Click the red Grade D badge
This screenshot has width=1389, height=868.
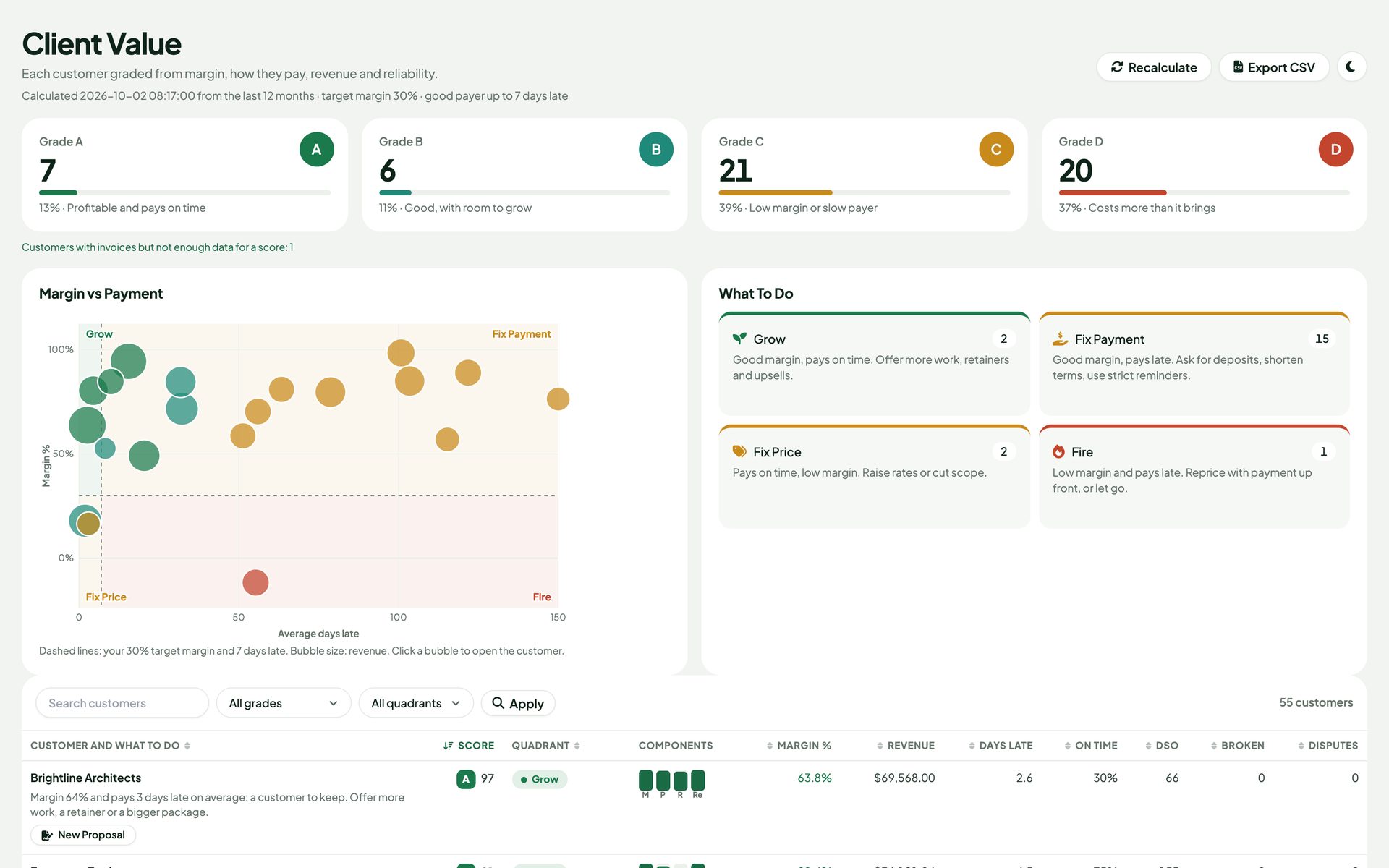coord(1335,149)
